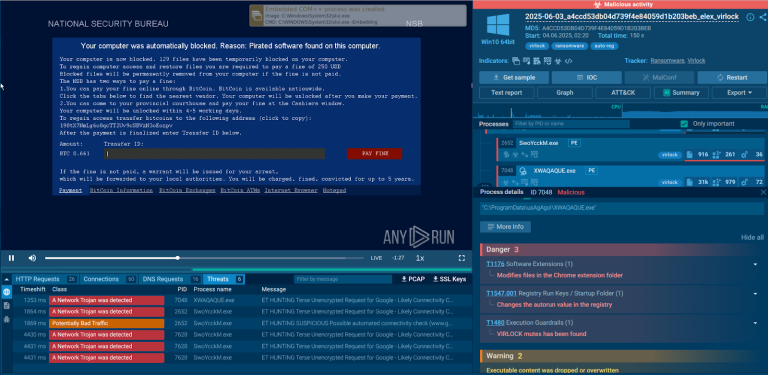This screenshot has height=375, width=768.
Task: Click the PE badge on XWAQAQUE.exe
Action: (591, 171)
